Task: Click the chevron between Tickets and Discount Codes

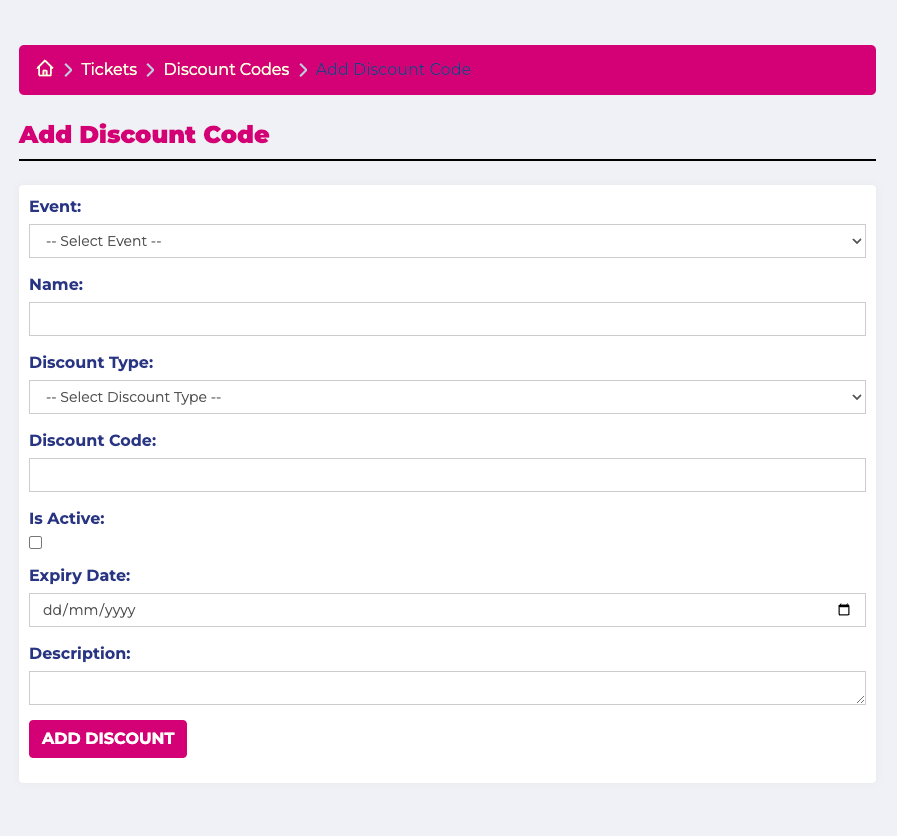Action: [148, 69]
